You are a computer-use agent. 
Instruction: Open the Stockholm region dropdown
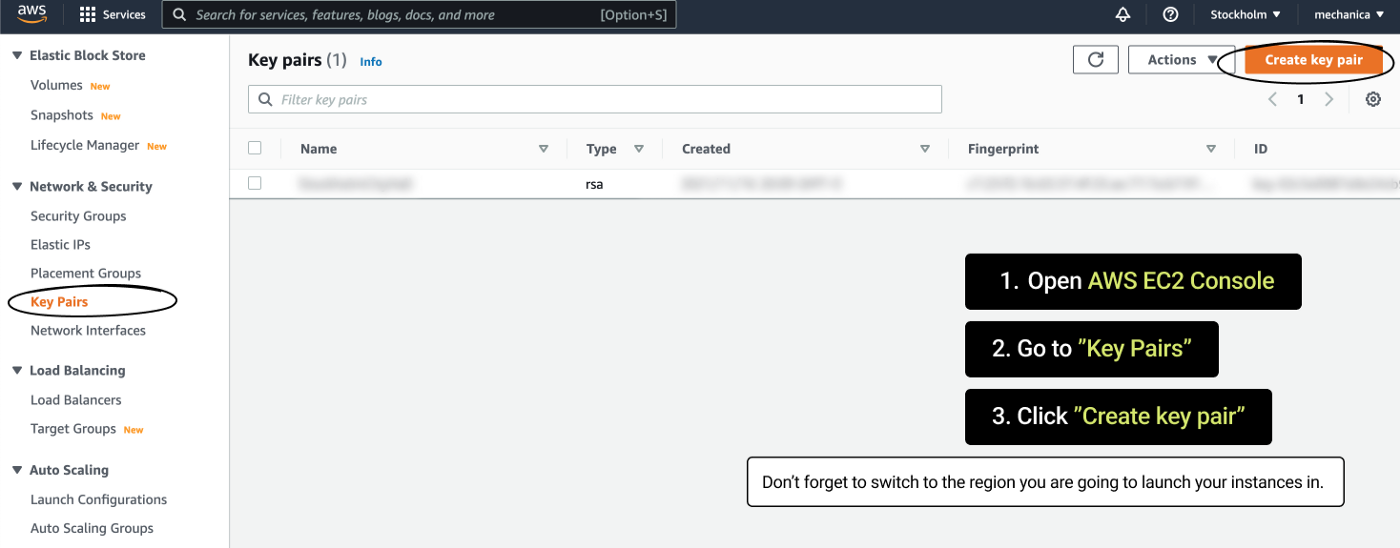tap(1245, 15)
